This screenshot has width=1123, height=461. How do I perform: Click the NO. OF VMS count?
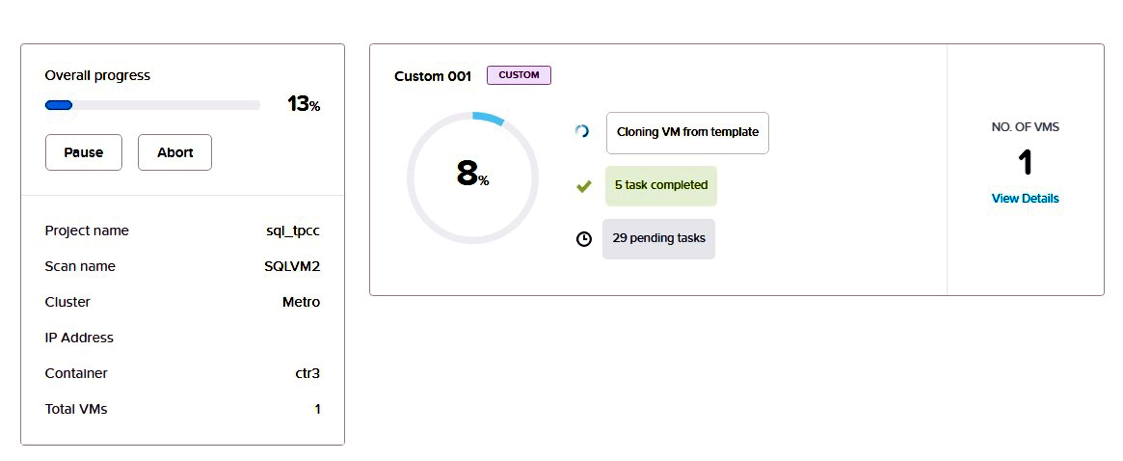pos(1026,163)
